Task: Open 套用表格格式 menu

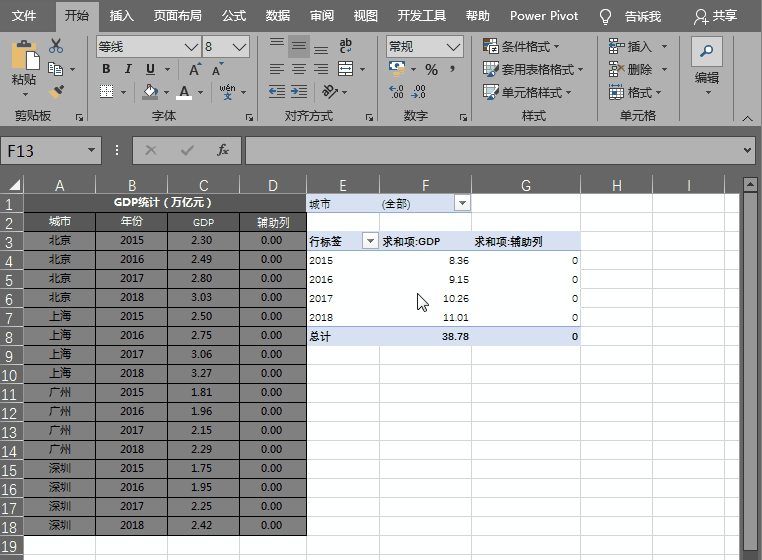Action: coord(533,70)
